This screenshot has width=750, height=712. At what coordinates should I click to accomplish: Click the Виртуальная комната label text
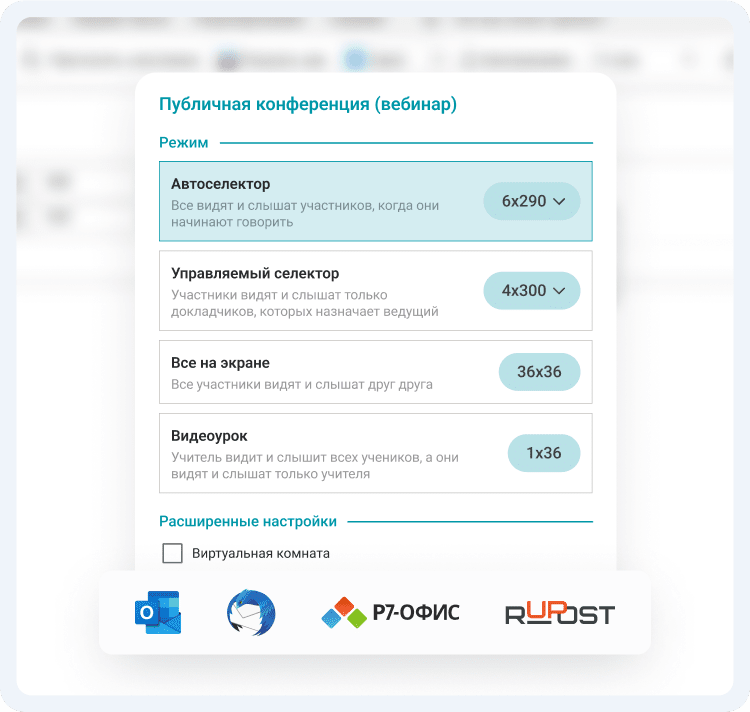click(261, 553)
